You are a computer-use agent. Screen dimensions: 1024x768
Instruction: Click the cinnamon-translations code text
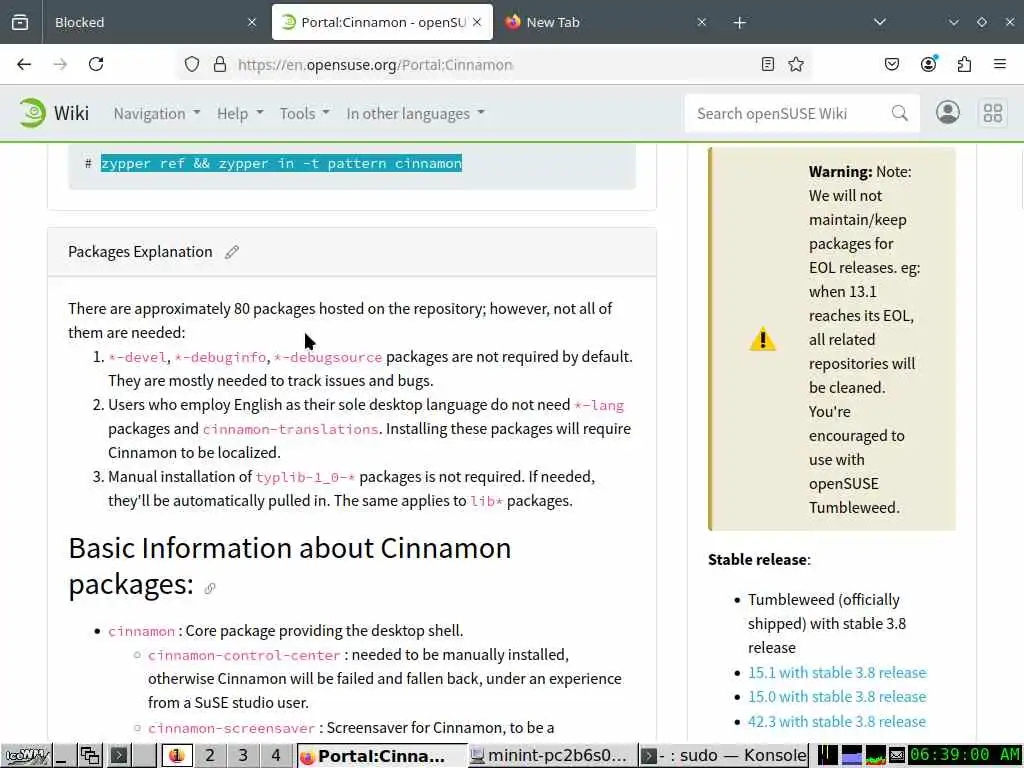tap(291, 429)
